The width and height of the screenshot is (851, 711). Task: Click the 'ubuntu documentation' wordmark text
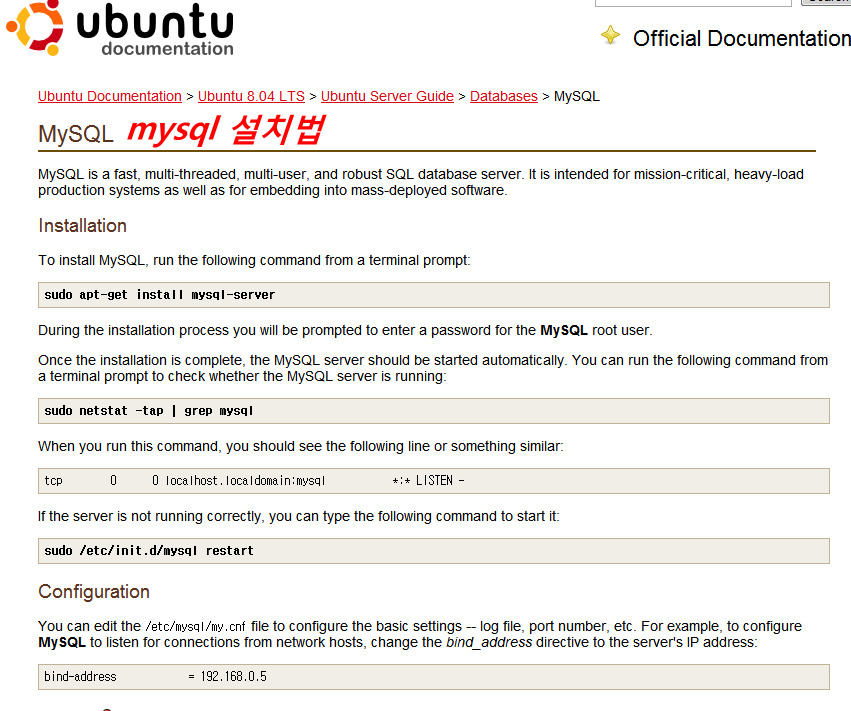(x=154, y=32)
